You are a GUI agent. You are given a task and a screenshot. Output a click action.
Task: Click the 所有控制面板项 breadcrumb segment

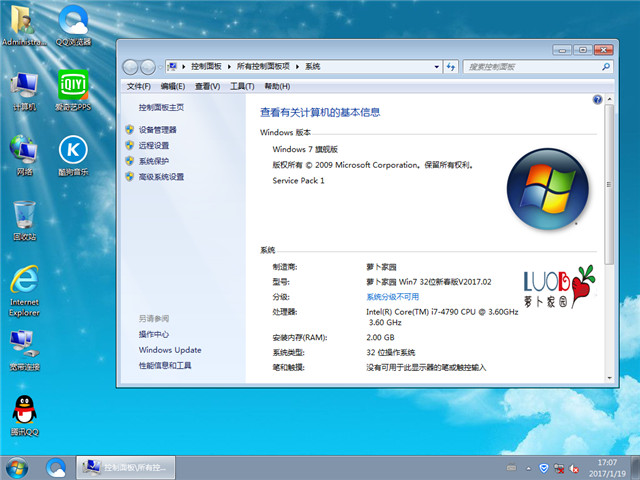(x=263, y=67)
